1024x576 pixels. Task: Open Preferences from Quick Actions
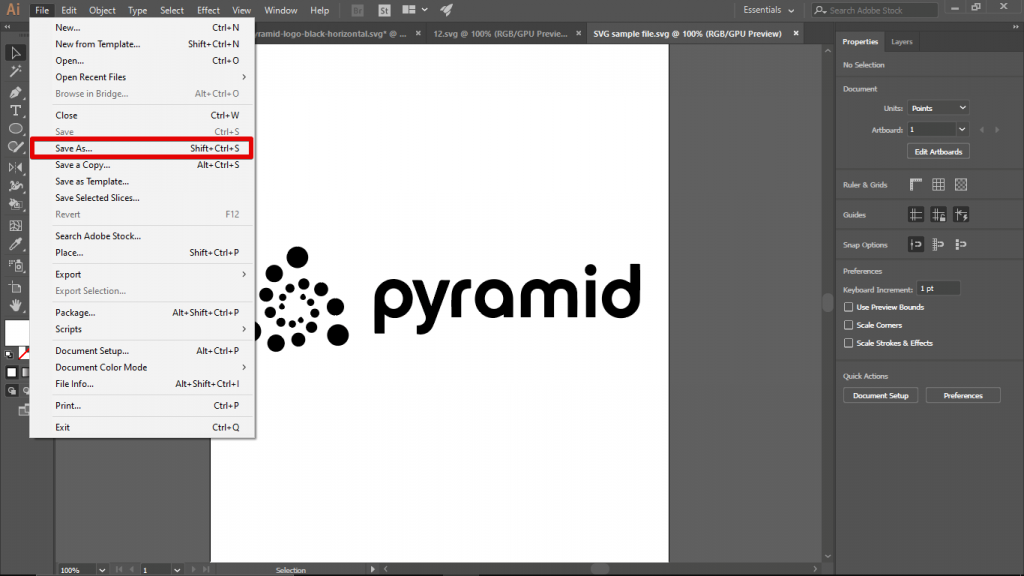click(962, 395)
